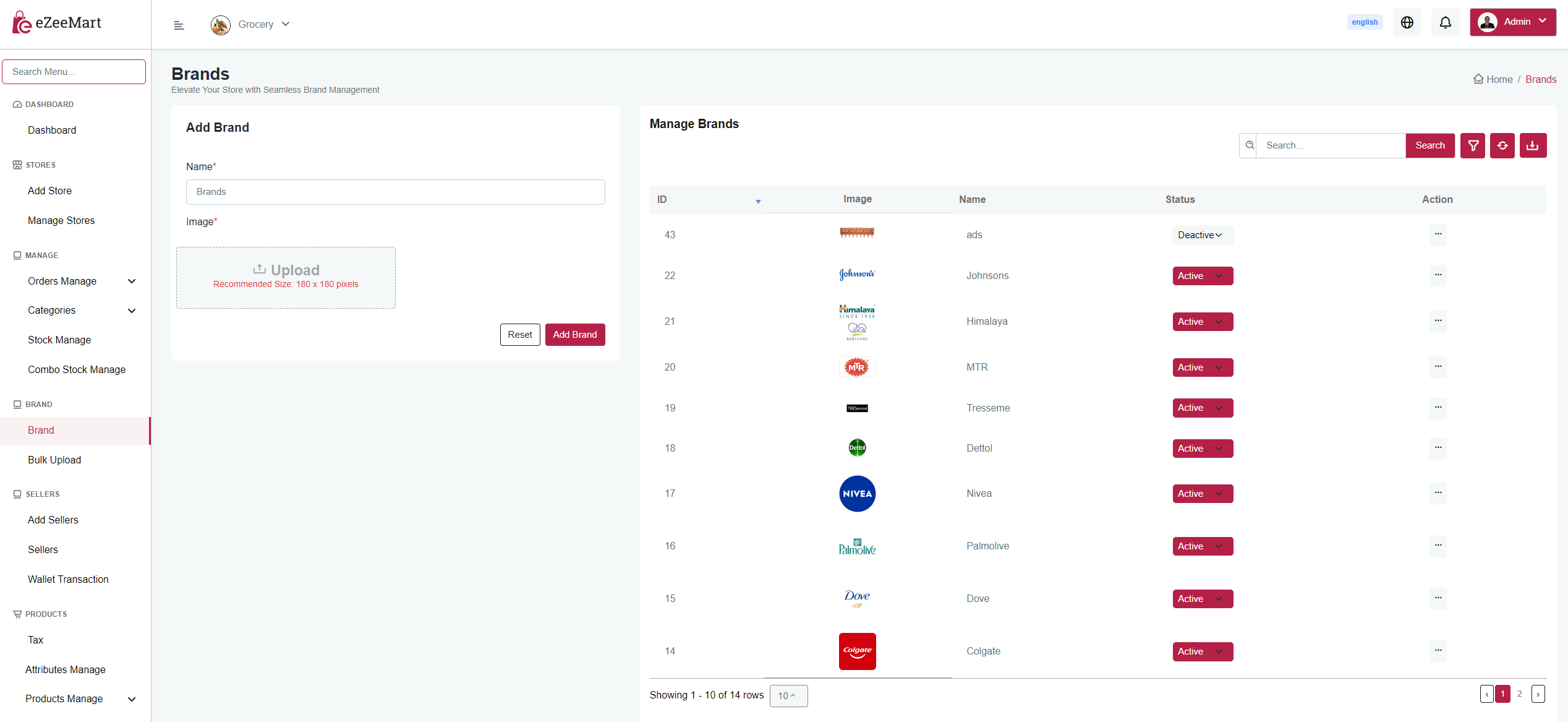Open the globe language selector
Viewport: 1568px width, 722px height.
[1407, 22]
